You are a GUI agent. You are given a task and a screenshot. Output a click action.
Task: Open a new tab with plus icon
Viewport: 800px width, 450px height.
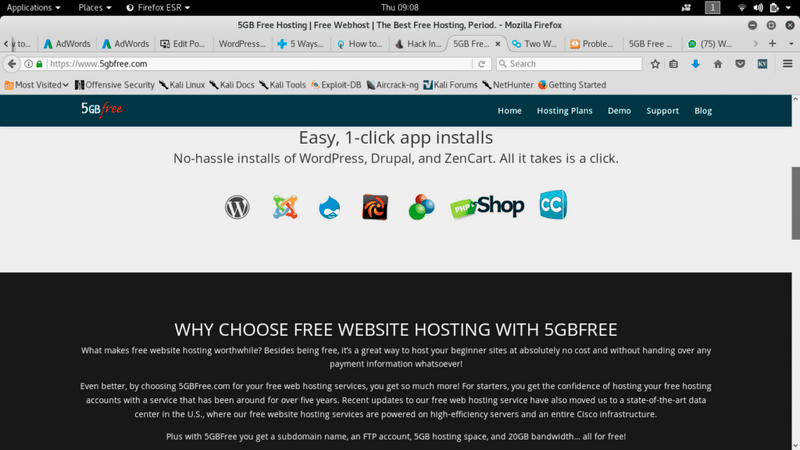tap(772, 44)
